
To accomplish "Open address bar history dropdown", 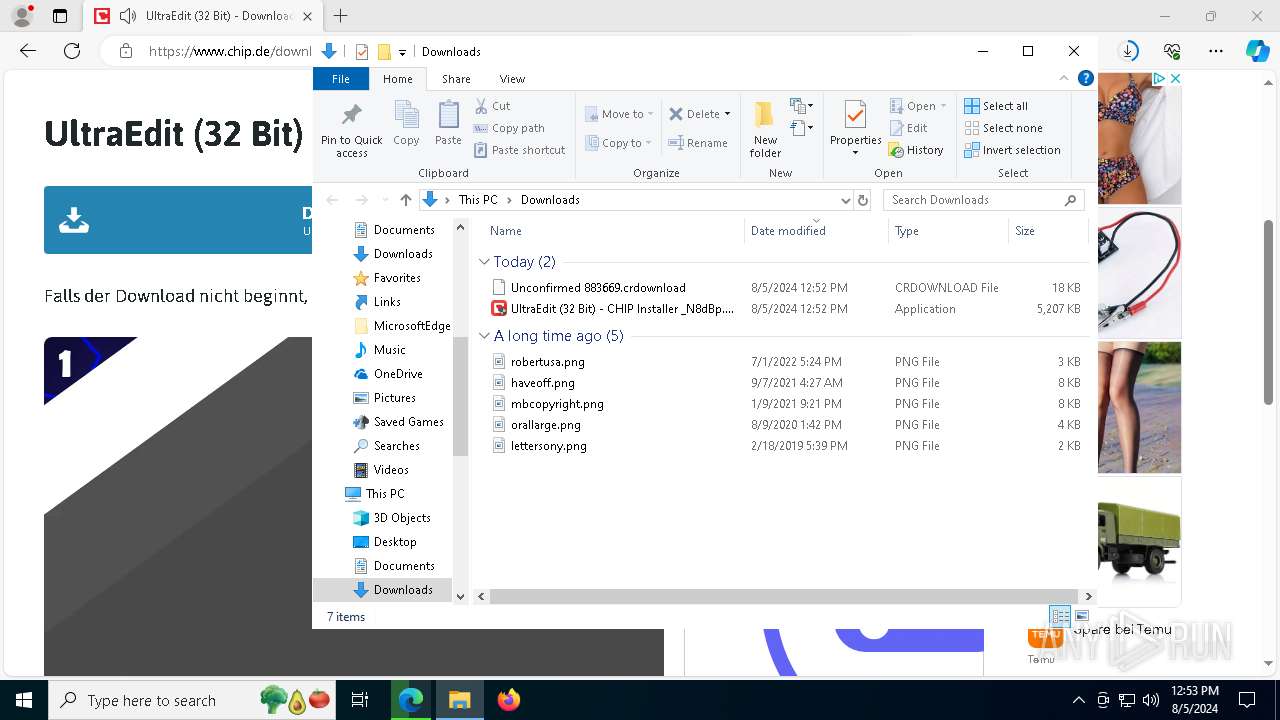I will pyautogui.click(x=846, y=200).
